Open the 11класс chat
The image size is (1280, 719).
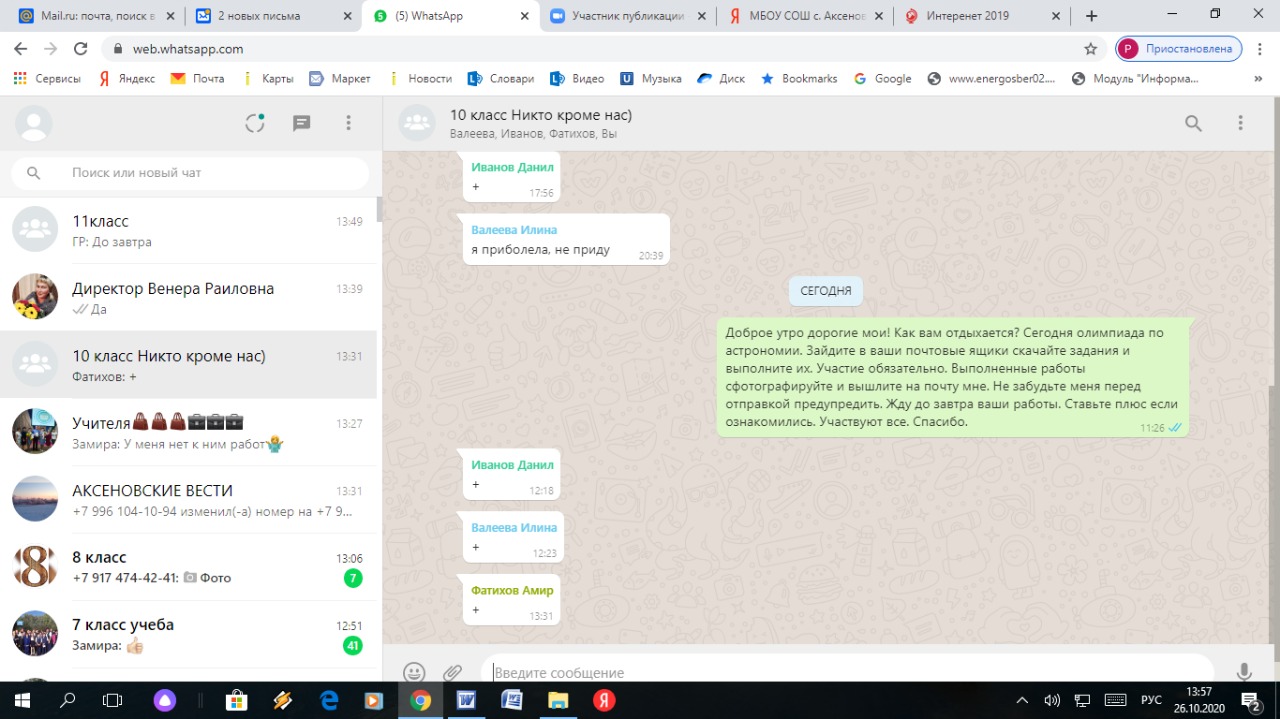(190, 231)
